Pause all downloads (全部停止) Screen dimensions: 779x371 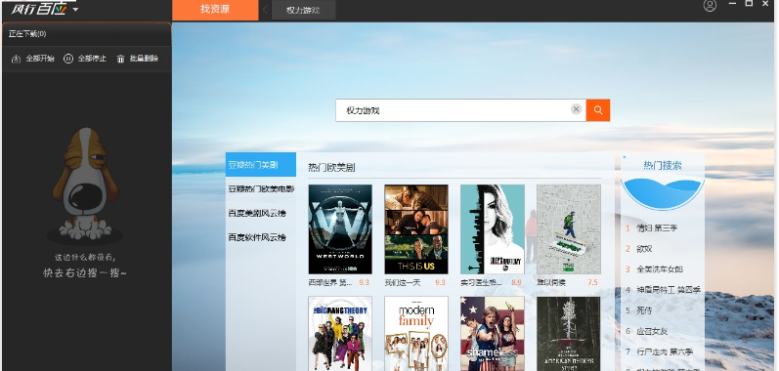(85, 59)
